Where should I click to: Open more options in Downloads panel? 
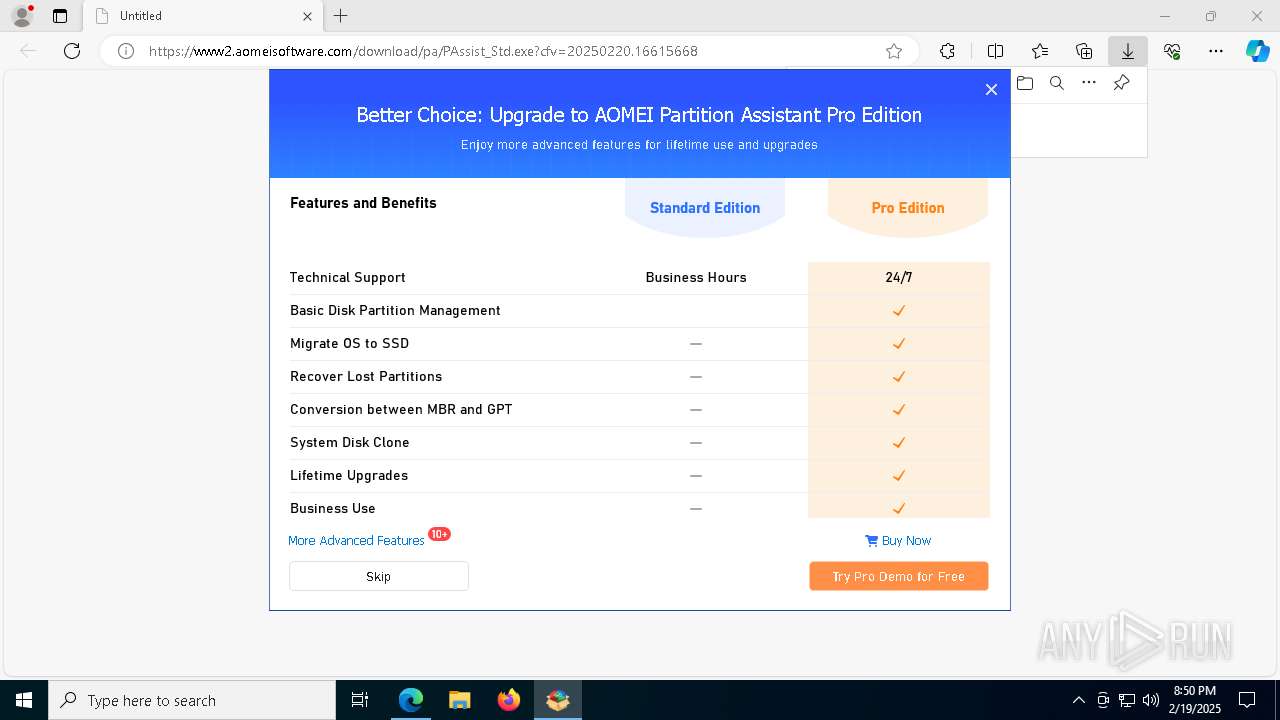(x=1089, y=83)
